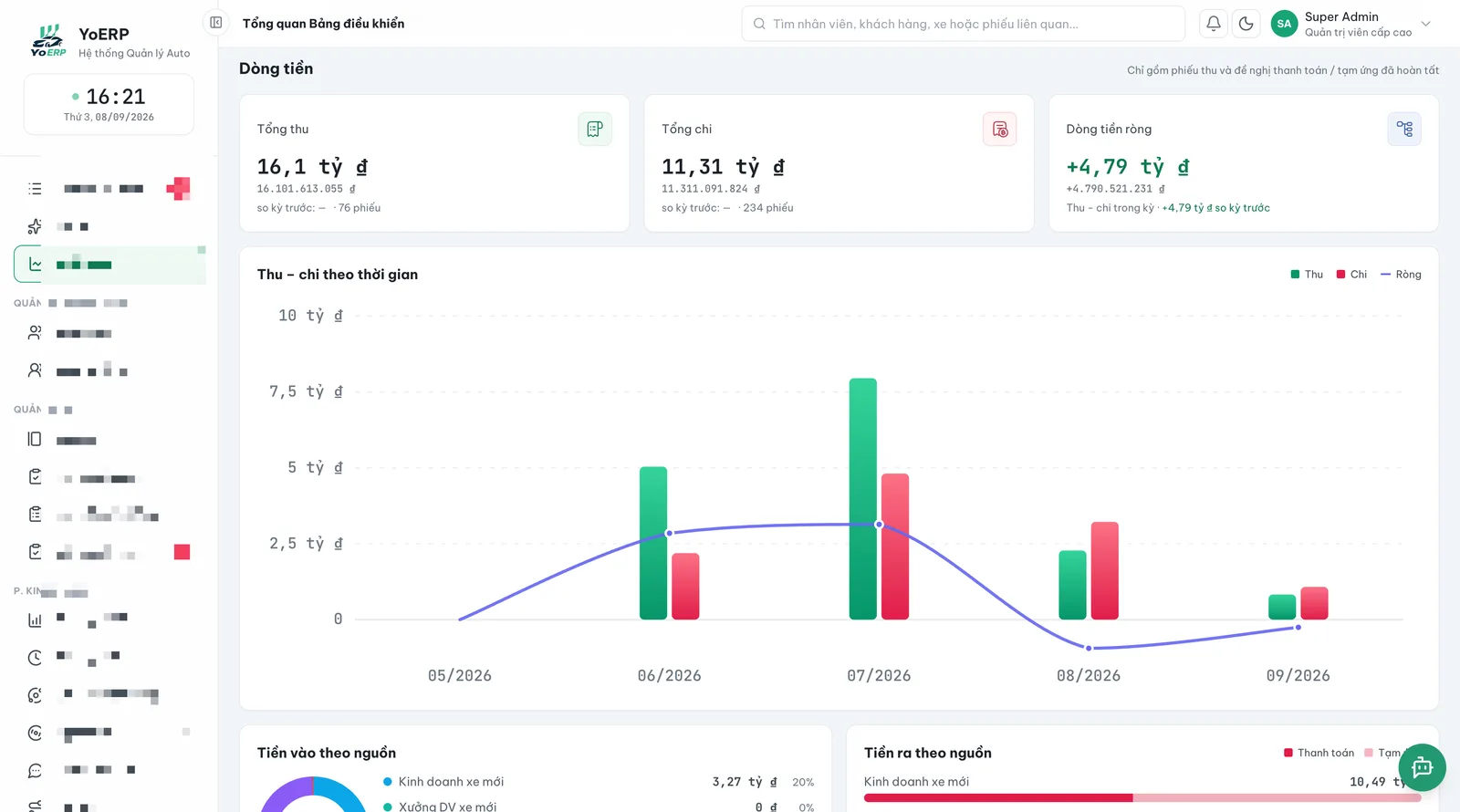Click the green Xưởng DV xe mới legend dot
The width and height of the screenshot is (1460, 812).
388,807
